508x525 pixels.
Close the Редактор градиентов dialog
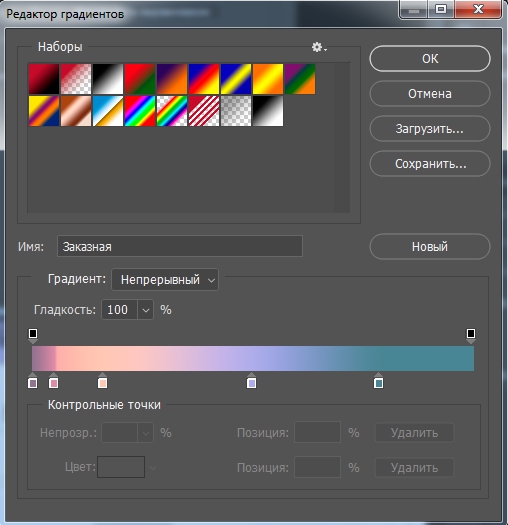pos(478,9)
